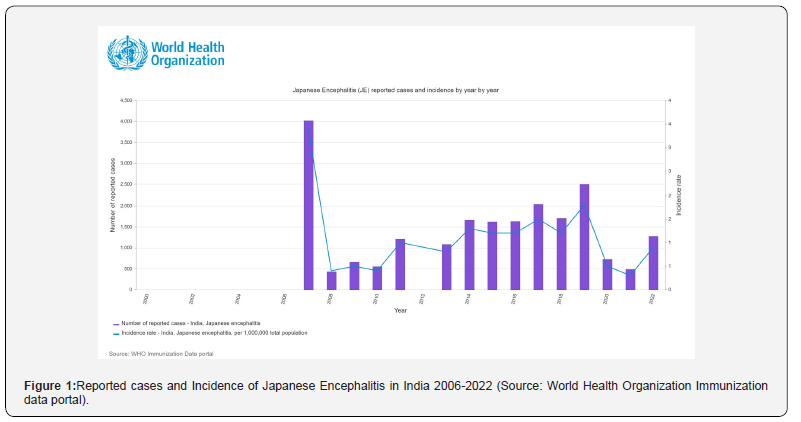This screenshot has width=801, height=422.
Task: Click the World Health Organization emblem icon
Action: coord(127,53)
